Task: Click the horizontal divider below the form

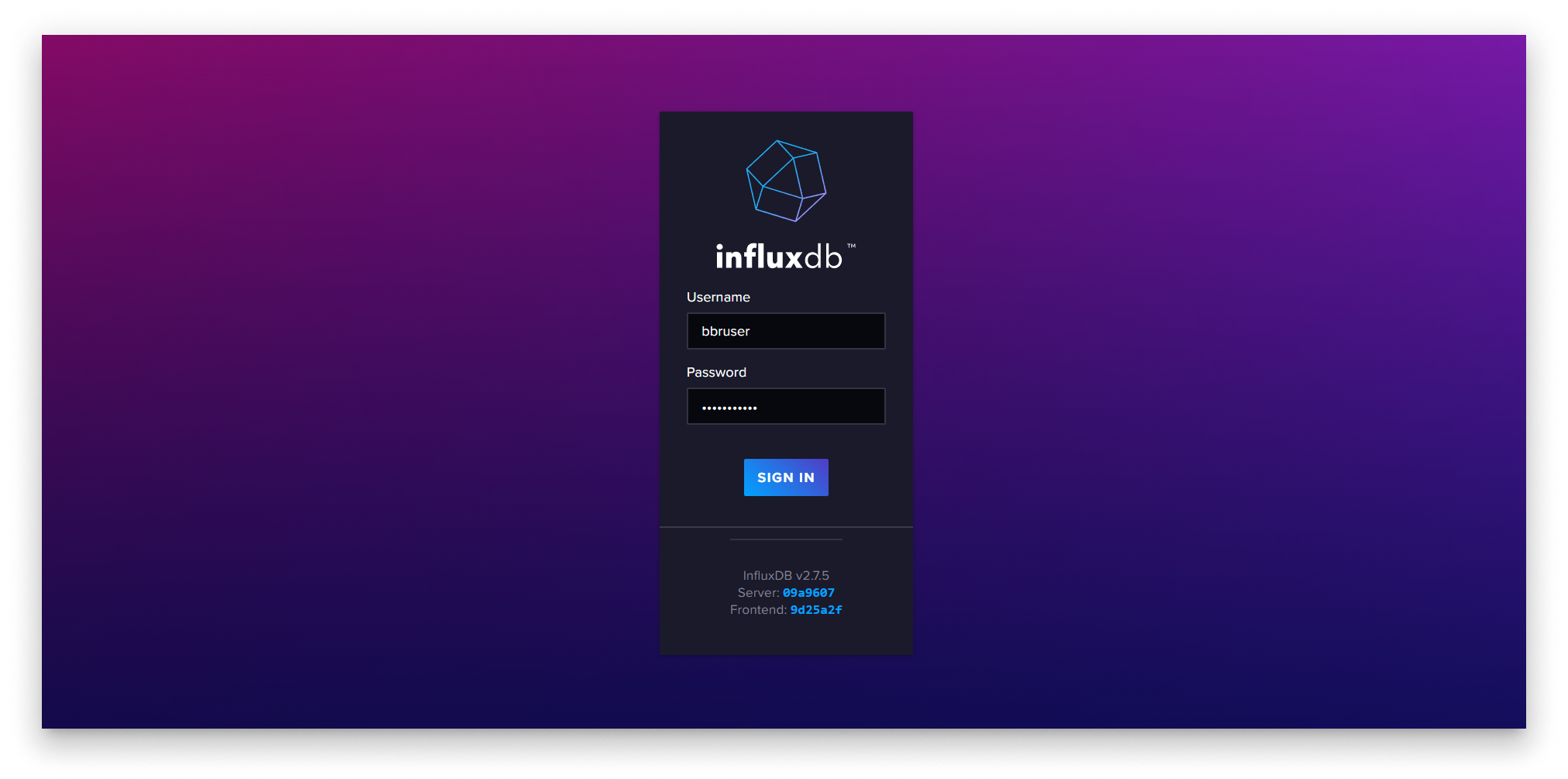Action: tap(785, 539)
